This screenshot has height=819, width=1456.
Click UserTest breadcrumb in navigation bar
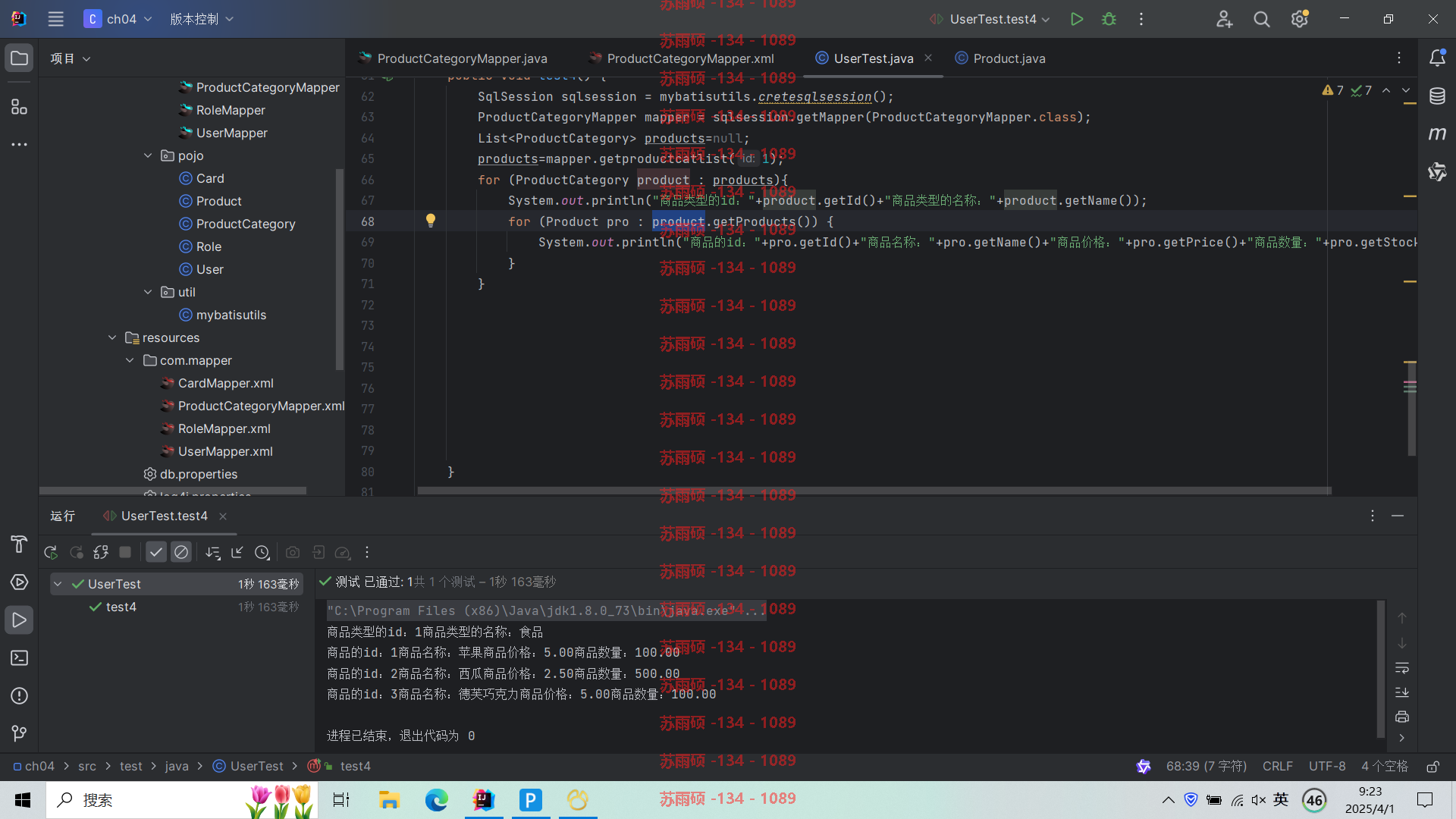(x=256, y=767)
